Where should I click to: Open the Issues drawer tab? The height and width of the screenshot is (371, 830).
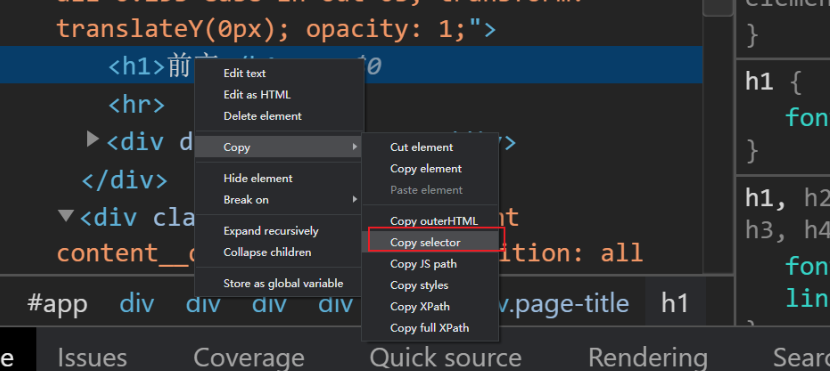click(x=92, y=358)
